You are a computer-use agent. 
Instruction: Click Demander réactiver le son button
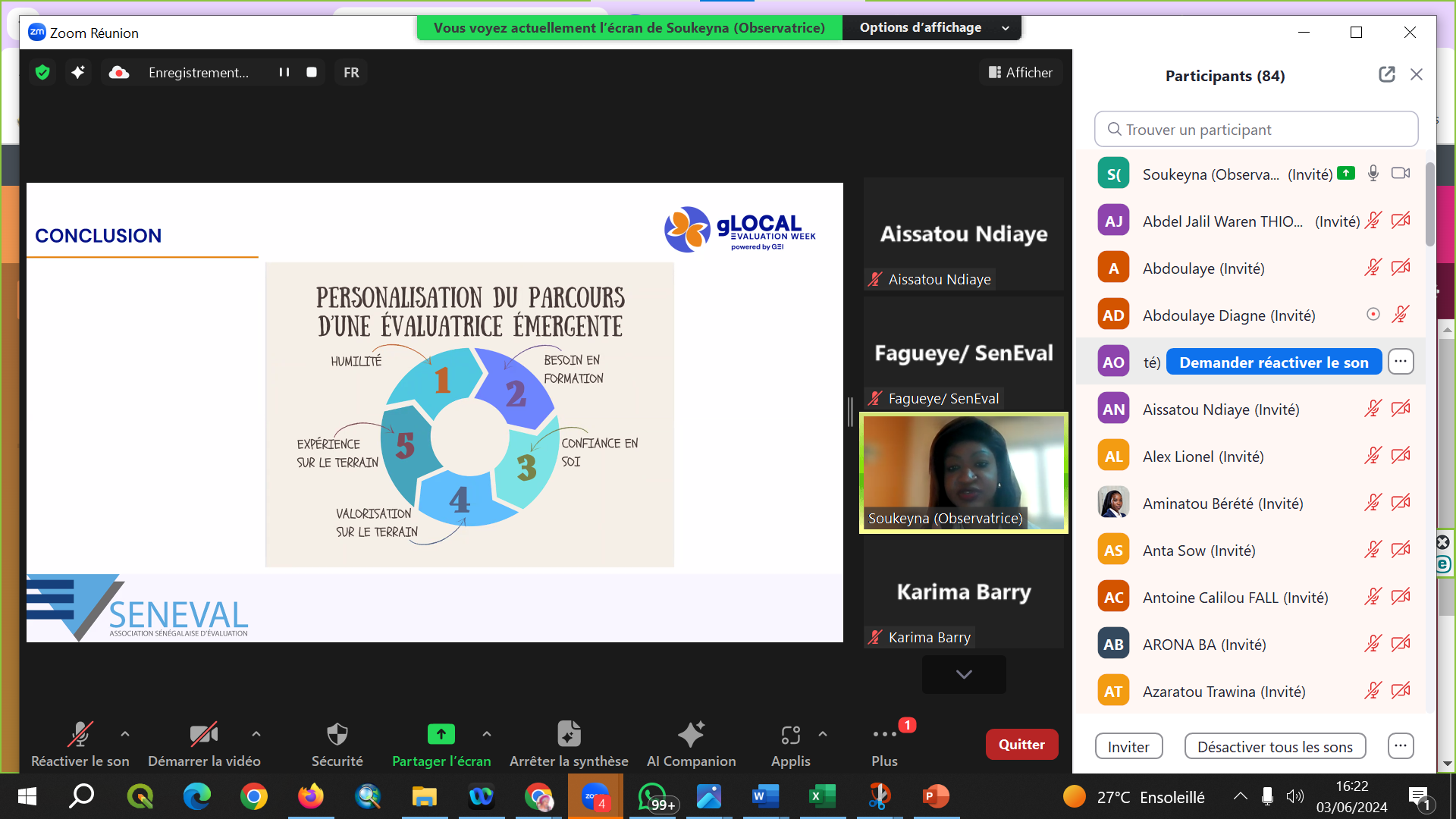pyautogui.click(x=1274, y=362)
